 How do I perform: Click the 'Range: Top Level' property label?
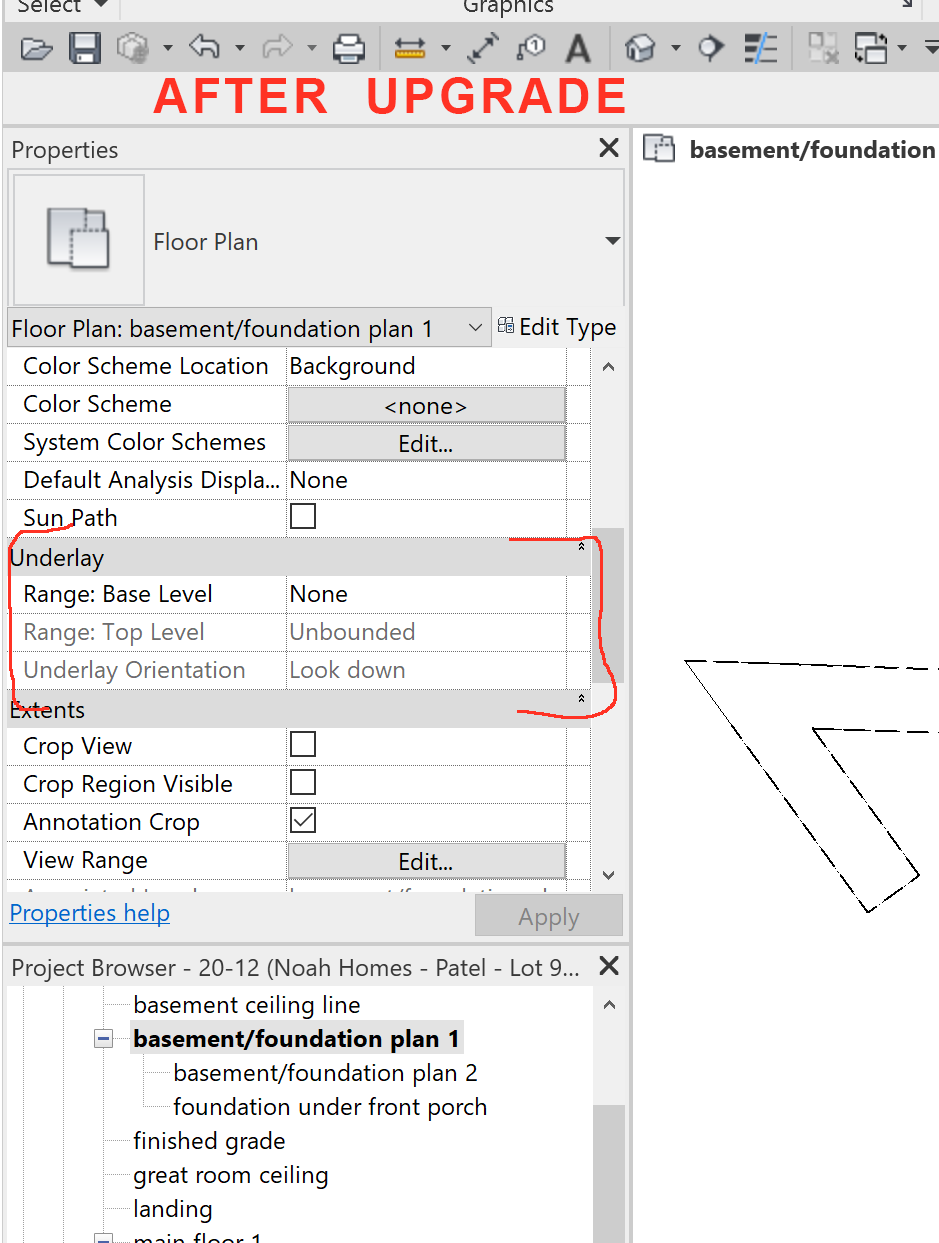coord(114,632)
